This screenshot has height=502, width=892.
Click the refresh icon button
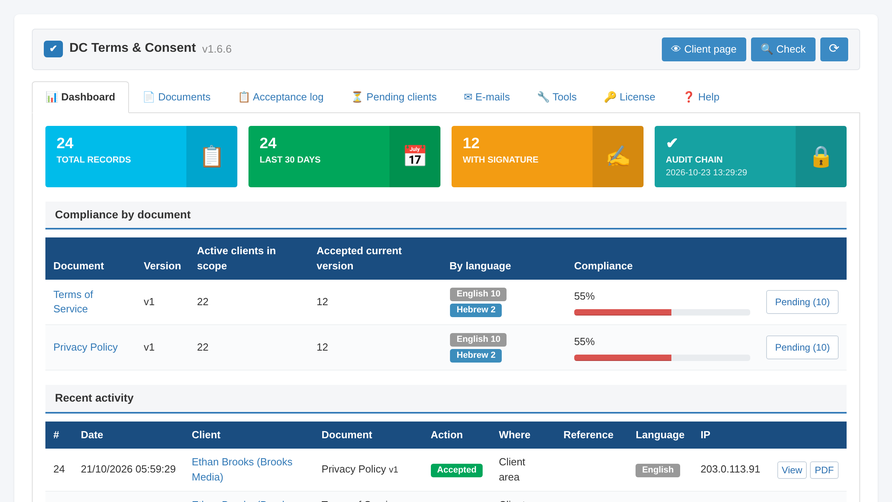(834, 50)
